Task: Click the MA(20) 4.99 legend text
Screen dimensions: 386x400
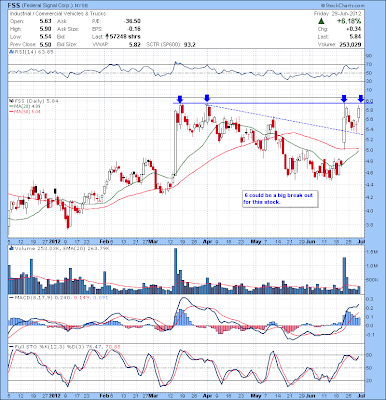Action: pyautogui.click(x=26, y=106)
